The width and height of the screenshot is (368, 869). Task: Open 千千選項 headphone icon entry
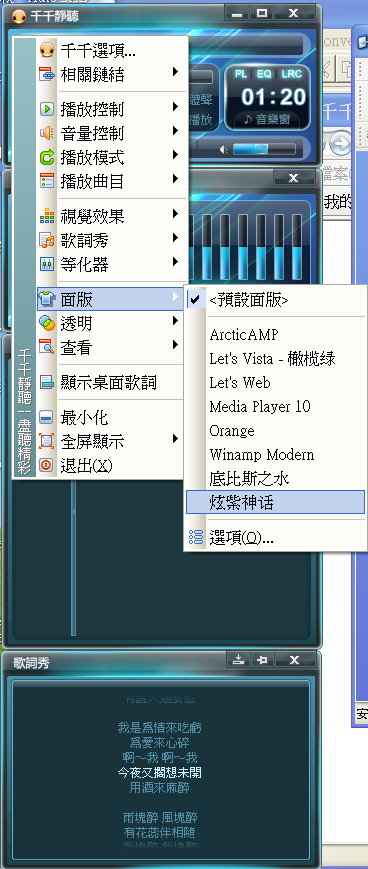47,50
